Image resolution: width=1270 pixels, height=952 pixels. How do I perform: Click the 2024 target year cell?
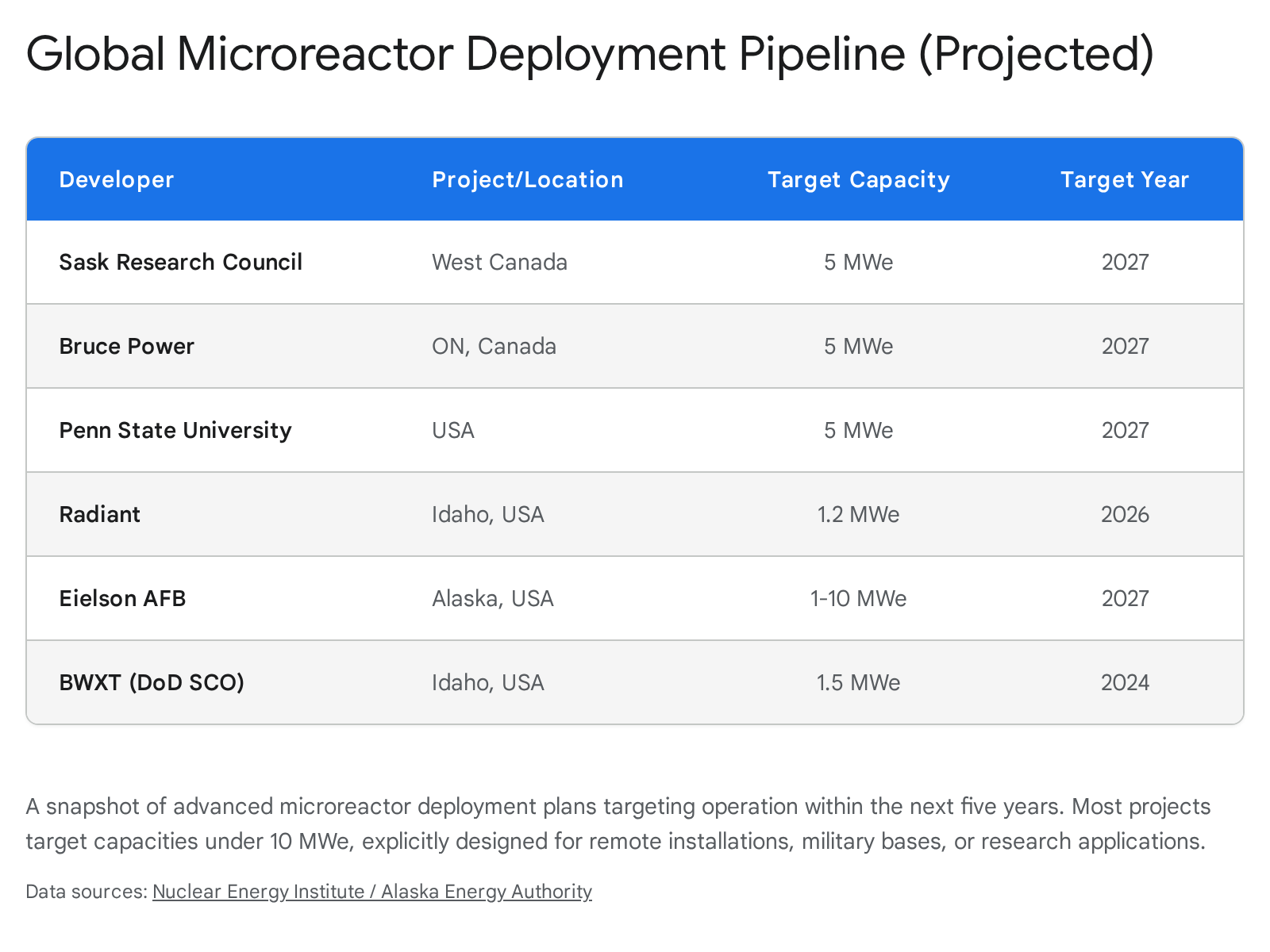coord(1124,682)
